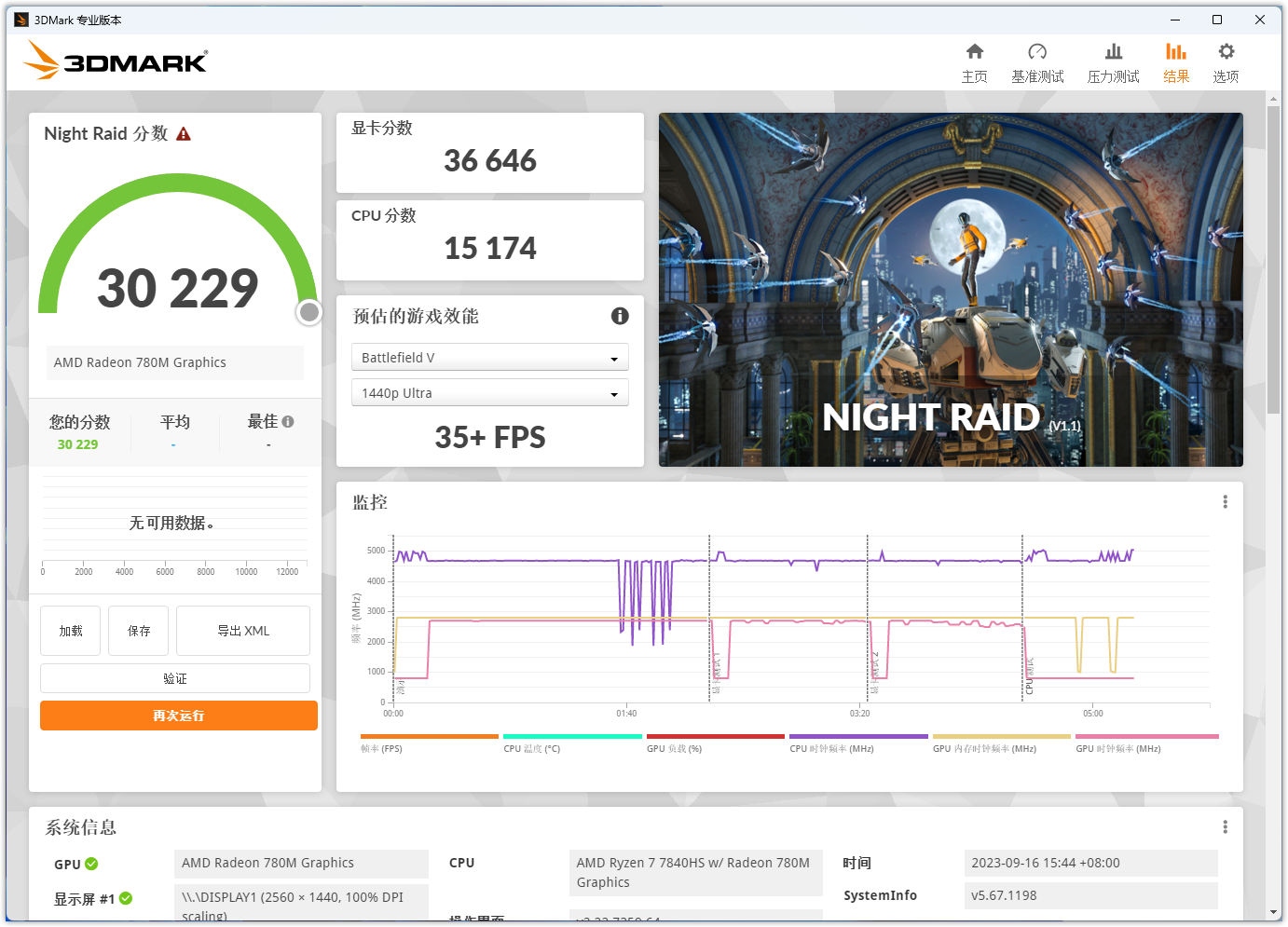Click info icon next to best score

[x=288, y=422]
